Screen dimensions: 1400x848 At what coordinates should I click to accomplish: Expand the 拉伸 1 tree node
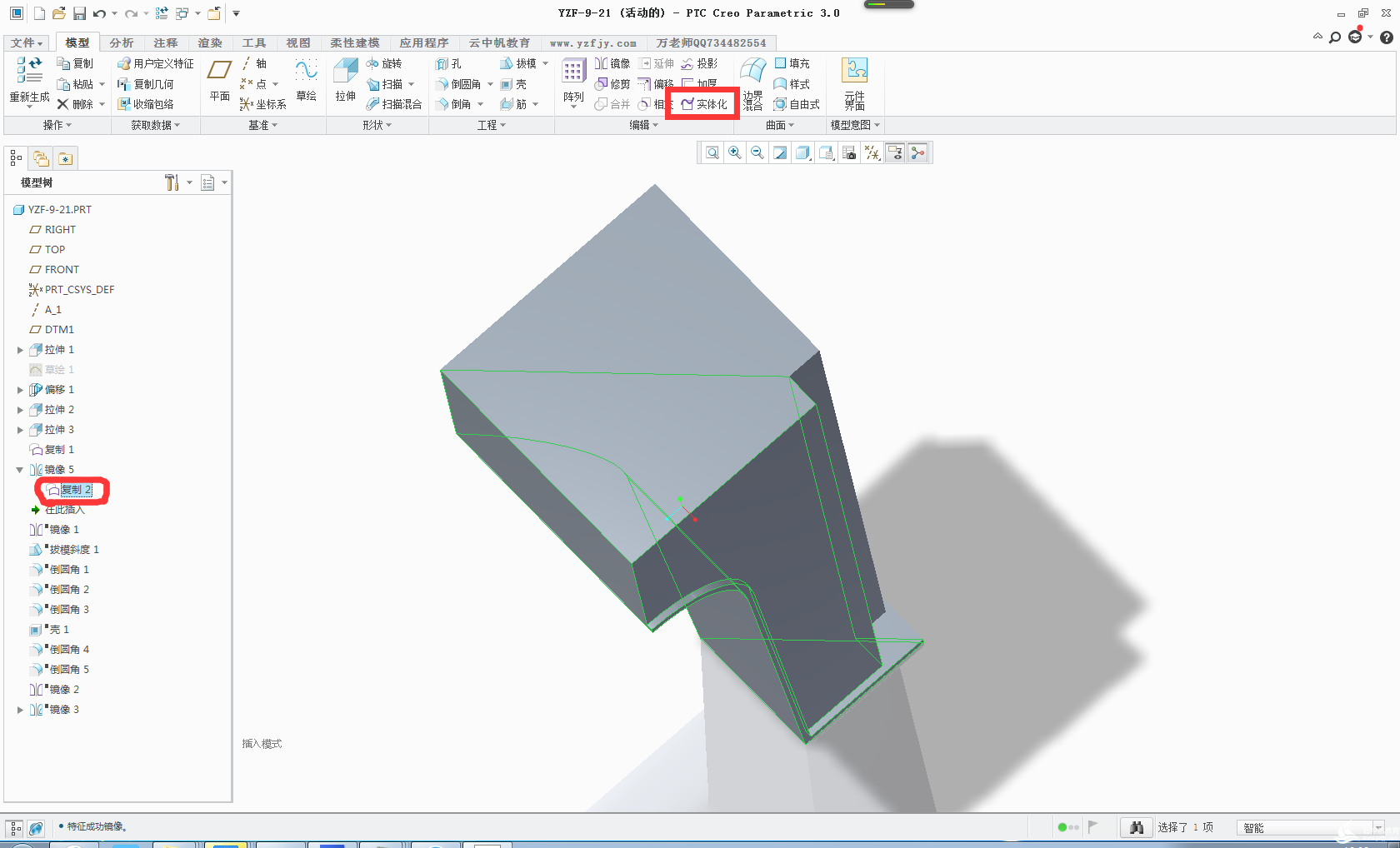coord(20,350)
